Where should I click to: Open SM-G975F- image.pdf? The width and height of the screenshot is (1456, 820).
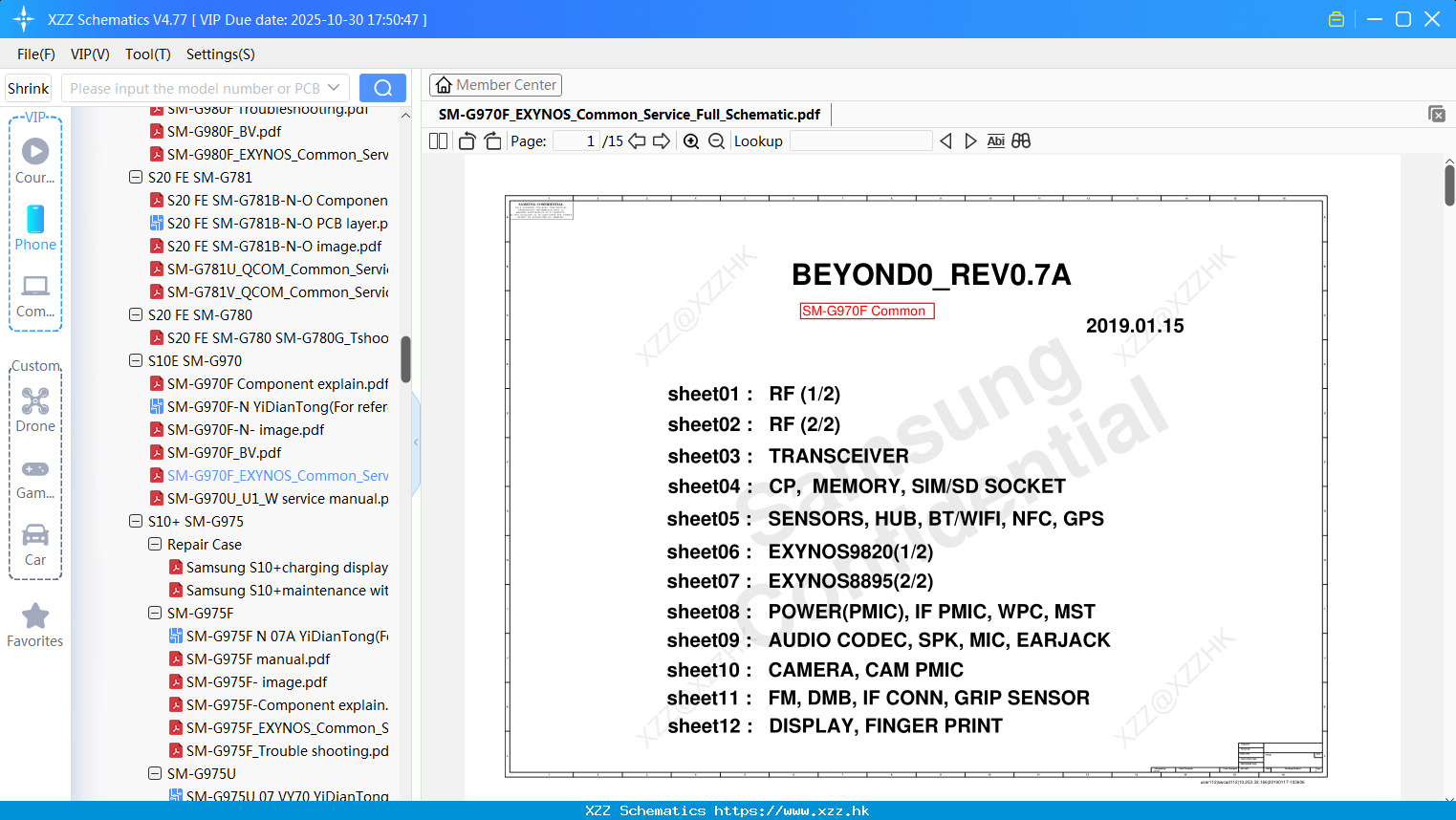click(248, 681)
